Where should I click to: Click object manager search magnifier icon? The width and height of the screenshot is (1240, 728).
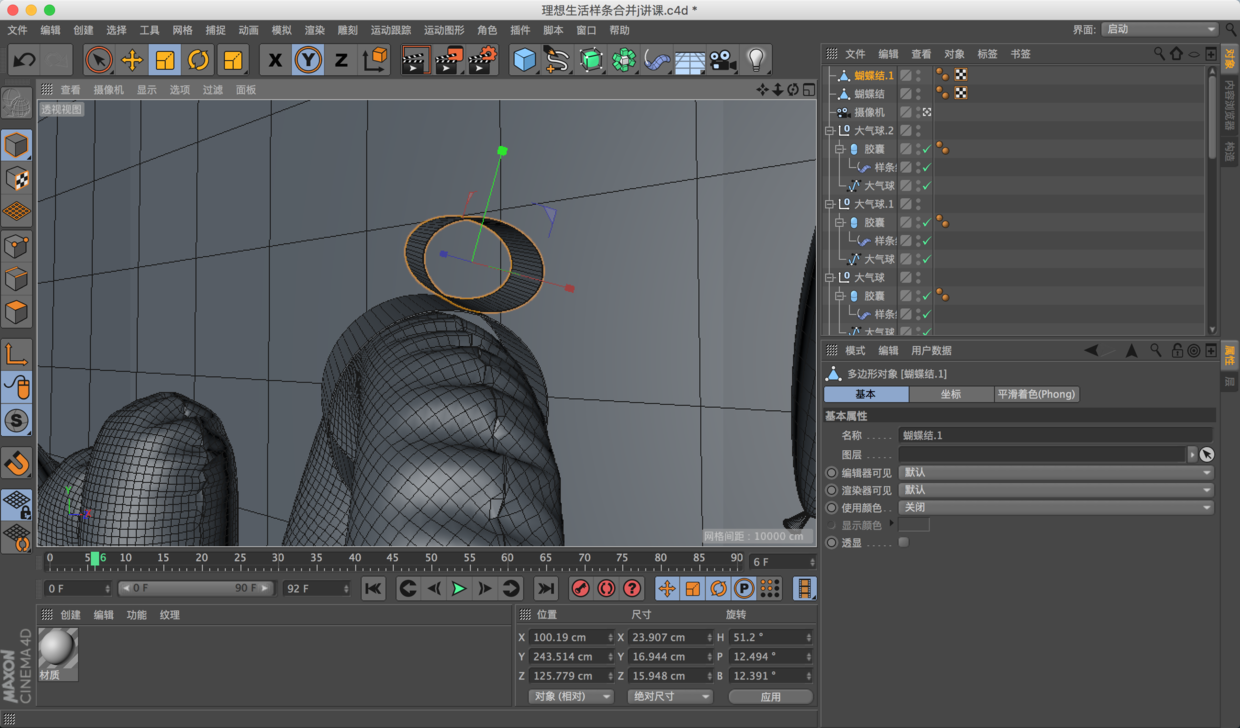[x=1159, y=54]
